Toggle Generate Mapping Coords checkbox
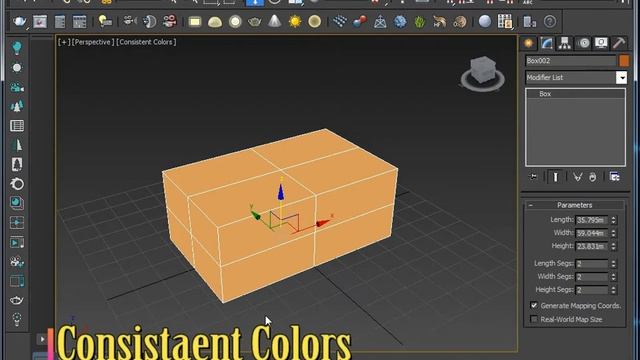The height and width of the screenshot is (360, 640). coord(534,305)
